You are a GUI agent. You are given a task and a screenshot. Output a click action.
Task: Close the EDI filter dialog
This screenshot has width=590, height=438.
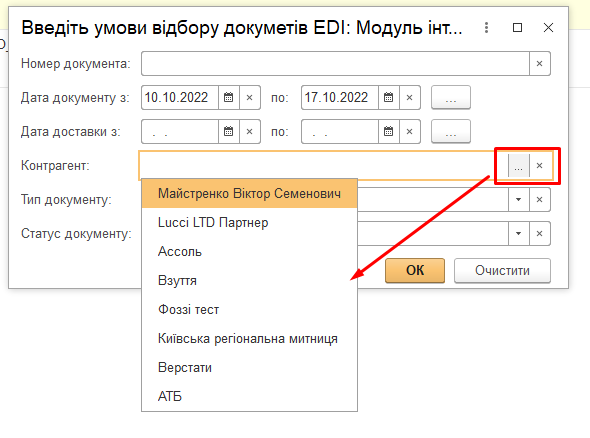point(548,27)
